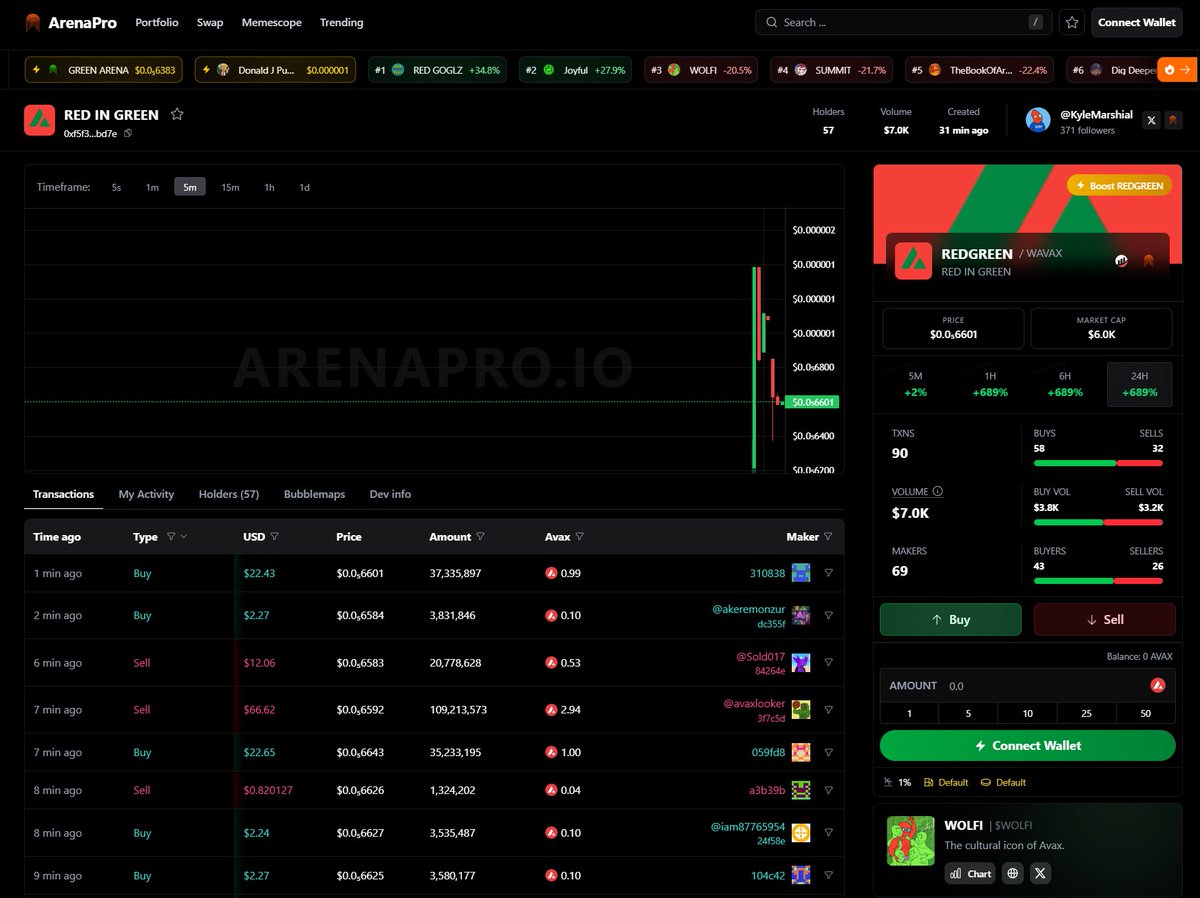Viewport: 1200px width, 898px height.
Task: Go to Memescope
Action: [272, 22]
